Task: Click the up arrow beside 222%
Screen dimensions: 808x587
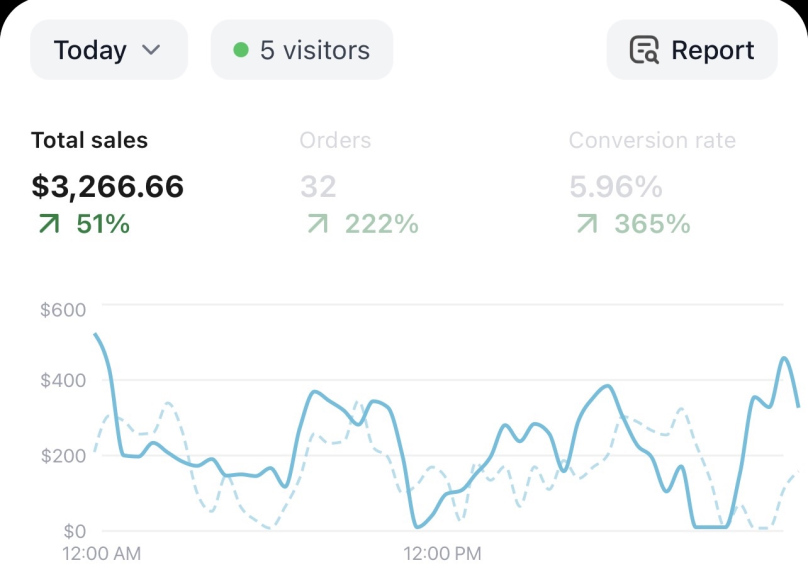Action: point(318,224)
